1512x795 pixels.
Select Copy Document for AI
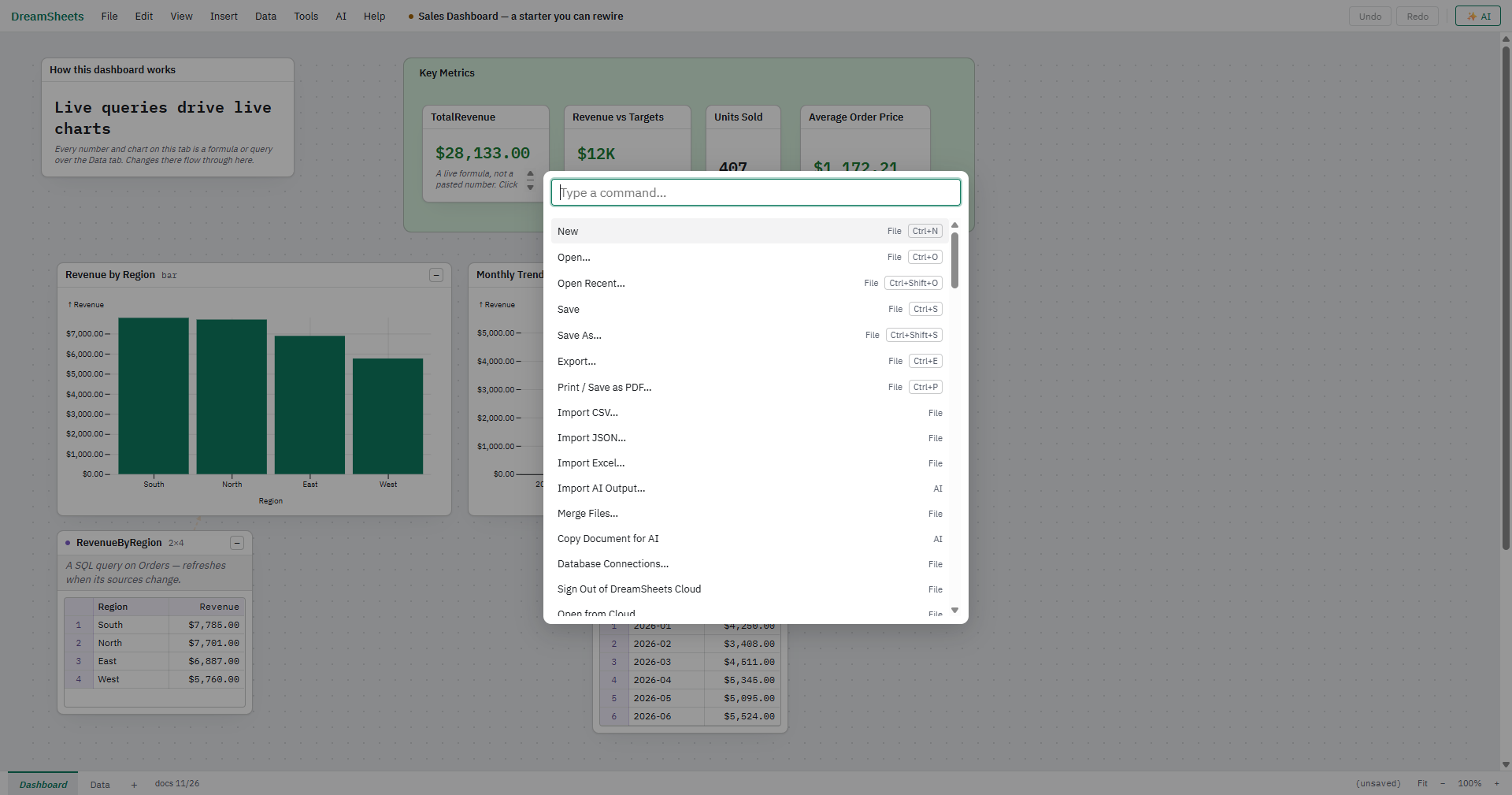click(750, 539)
